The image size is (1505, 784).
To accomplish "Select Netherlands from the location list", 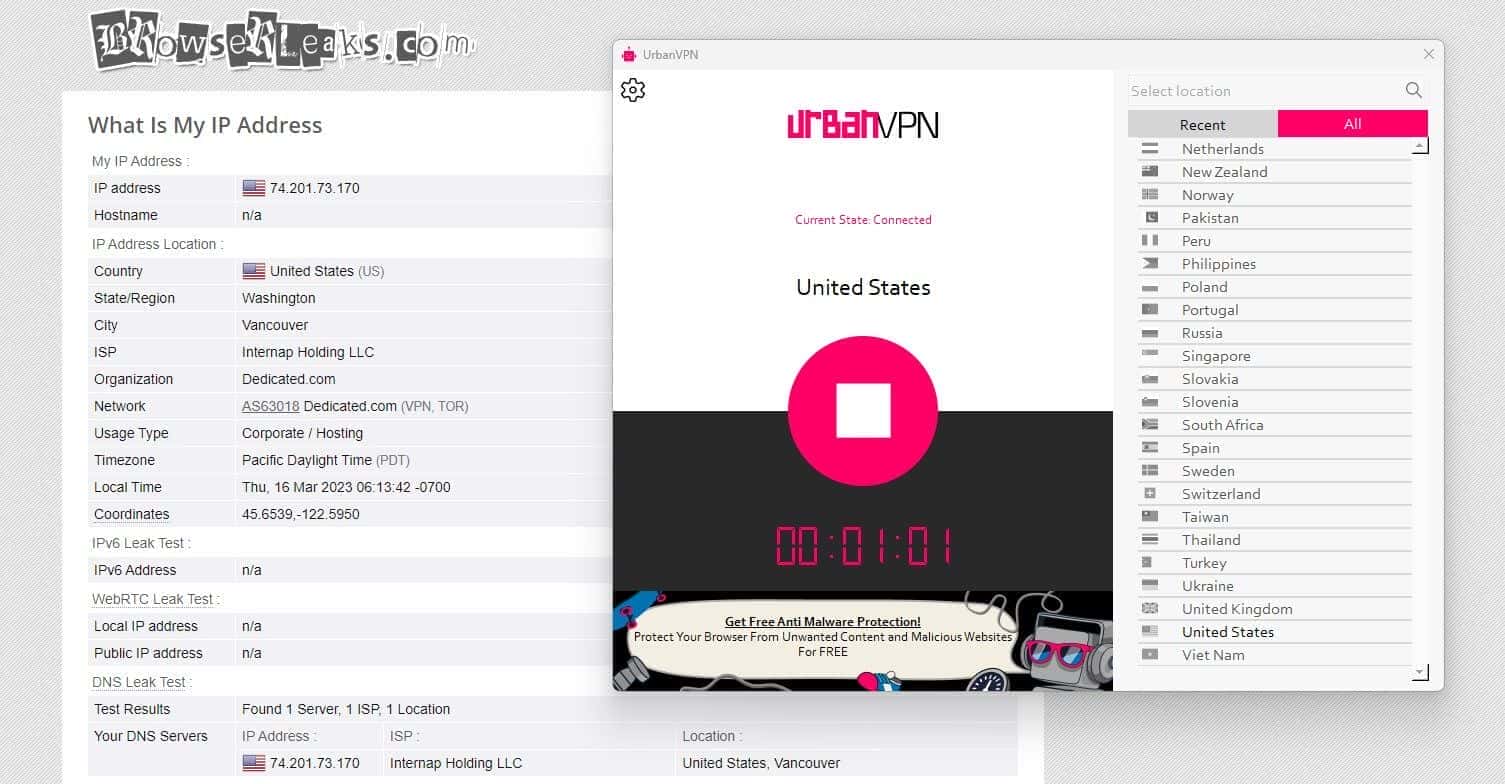I will [x=1275, y=149].
